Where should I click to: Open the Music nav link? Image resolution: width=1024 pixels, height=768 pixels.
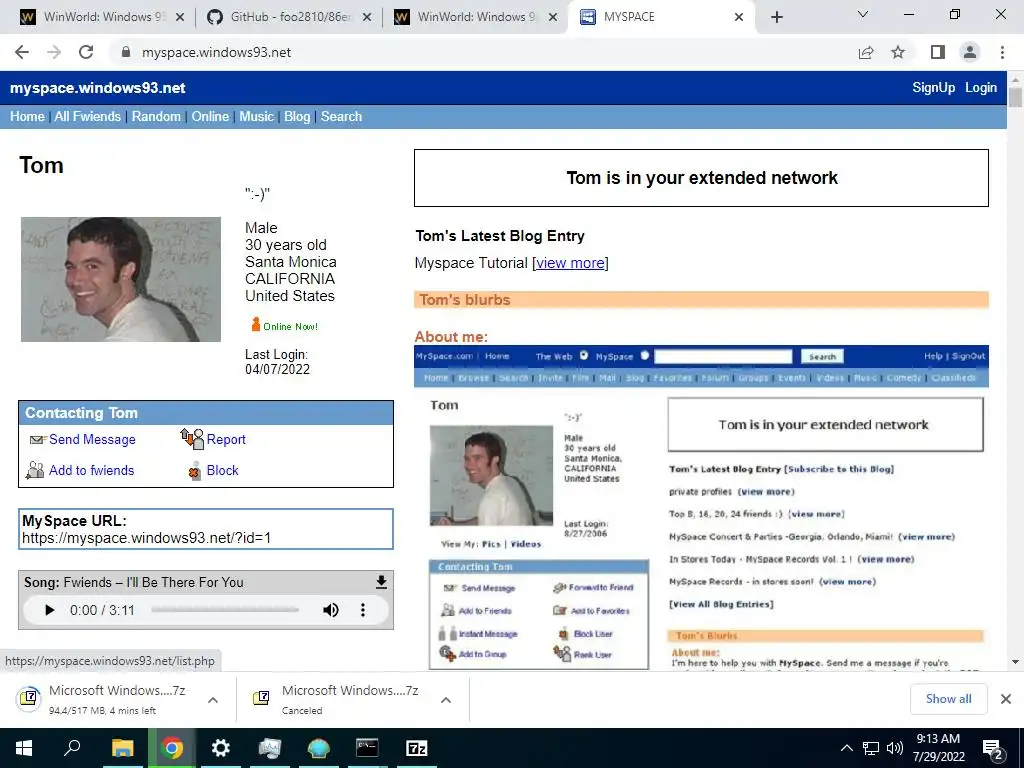(256, 116)
